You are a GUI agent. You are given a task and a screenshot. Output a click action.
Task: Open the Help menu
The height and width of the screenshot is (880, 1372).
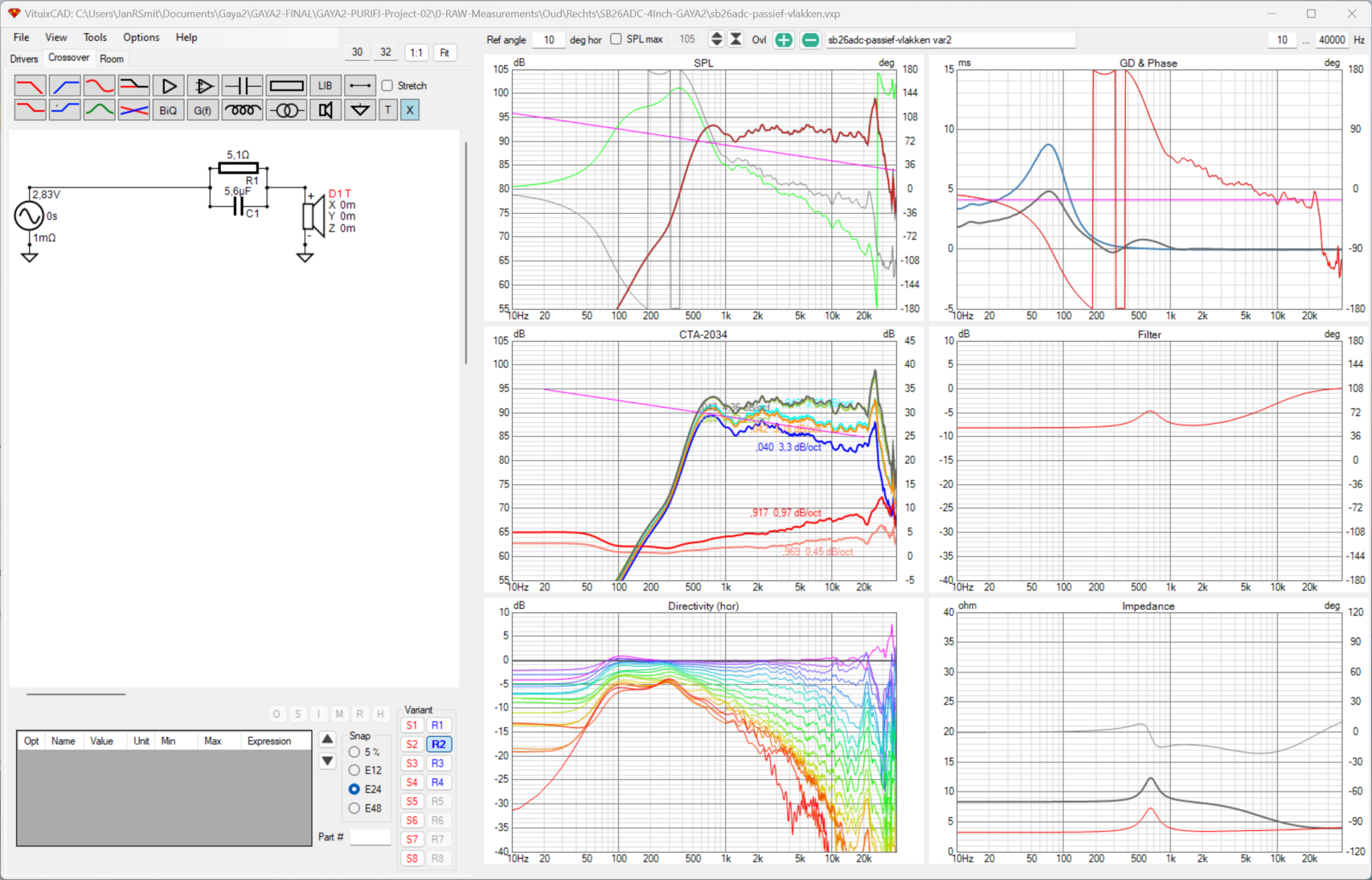tap(186, 38)
